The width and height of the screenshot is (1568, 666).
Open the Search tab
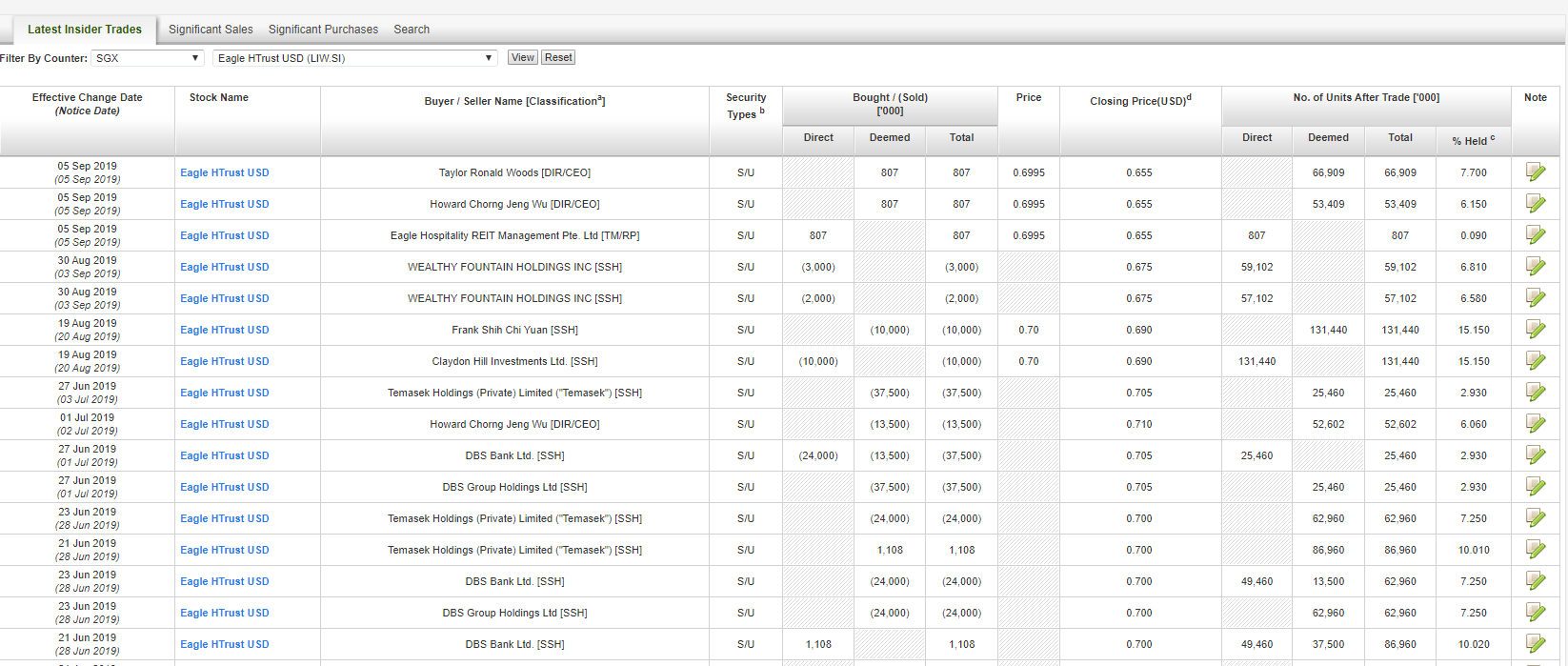(412, 30)
